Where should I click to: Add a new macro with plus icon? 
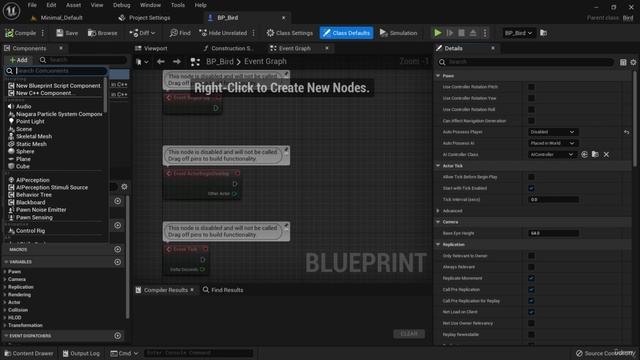118,249
